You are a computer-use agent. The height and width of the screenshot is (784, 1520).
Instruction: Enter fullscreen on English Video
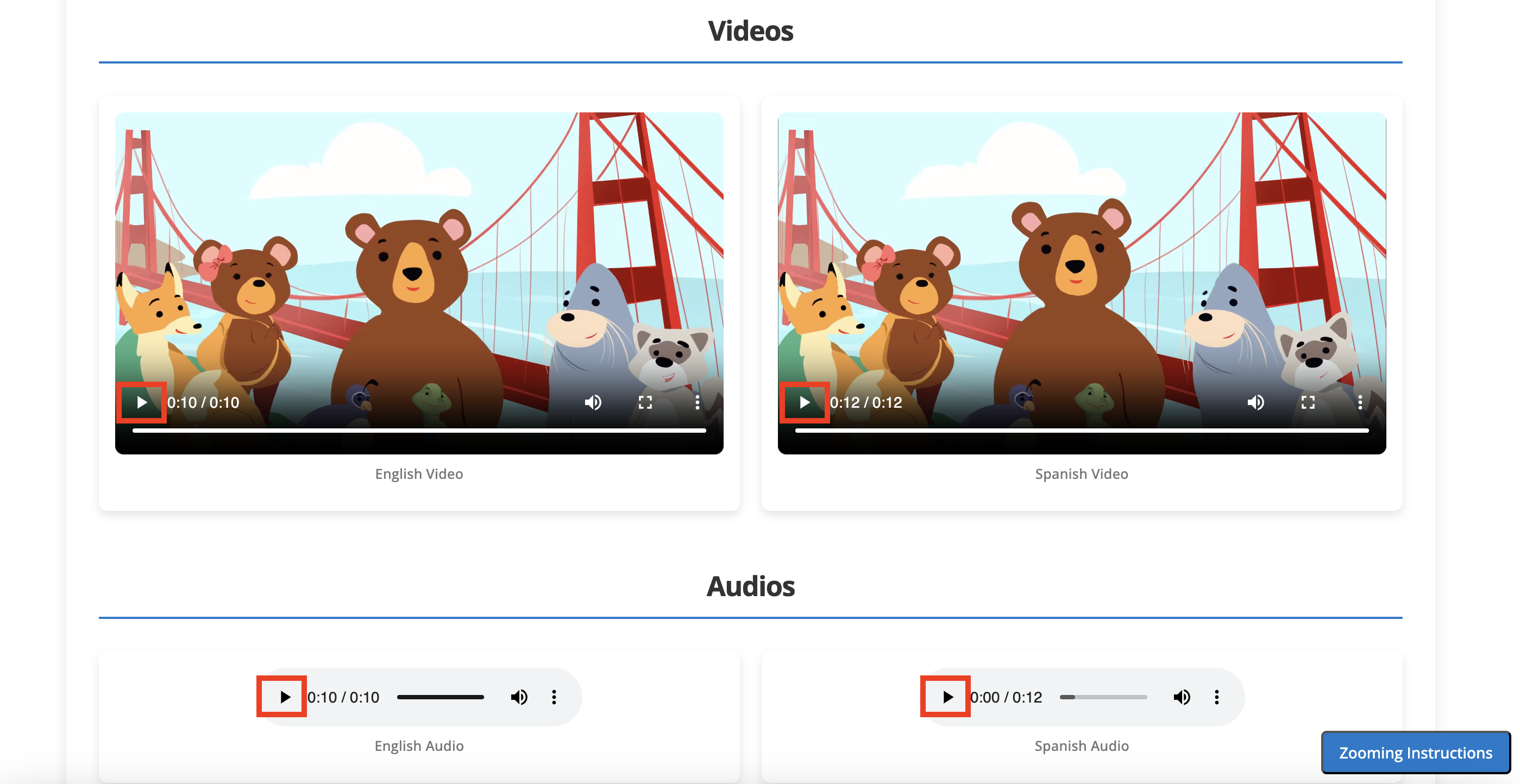click(645, 402)
